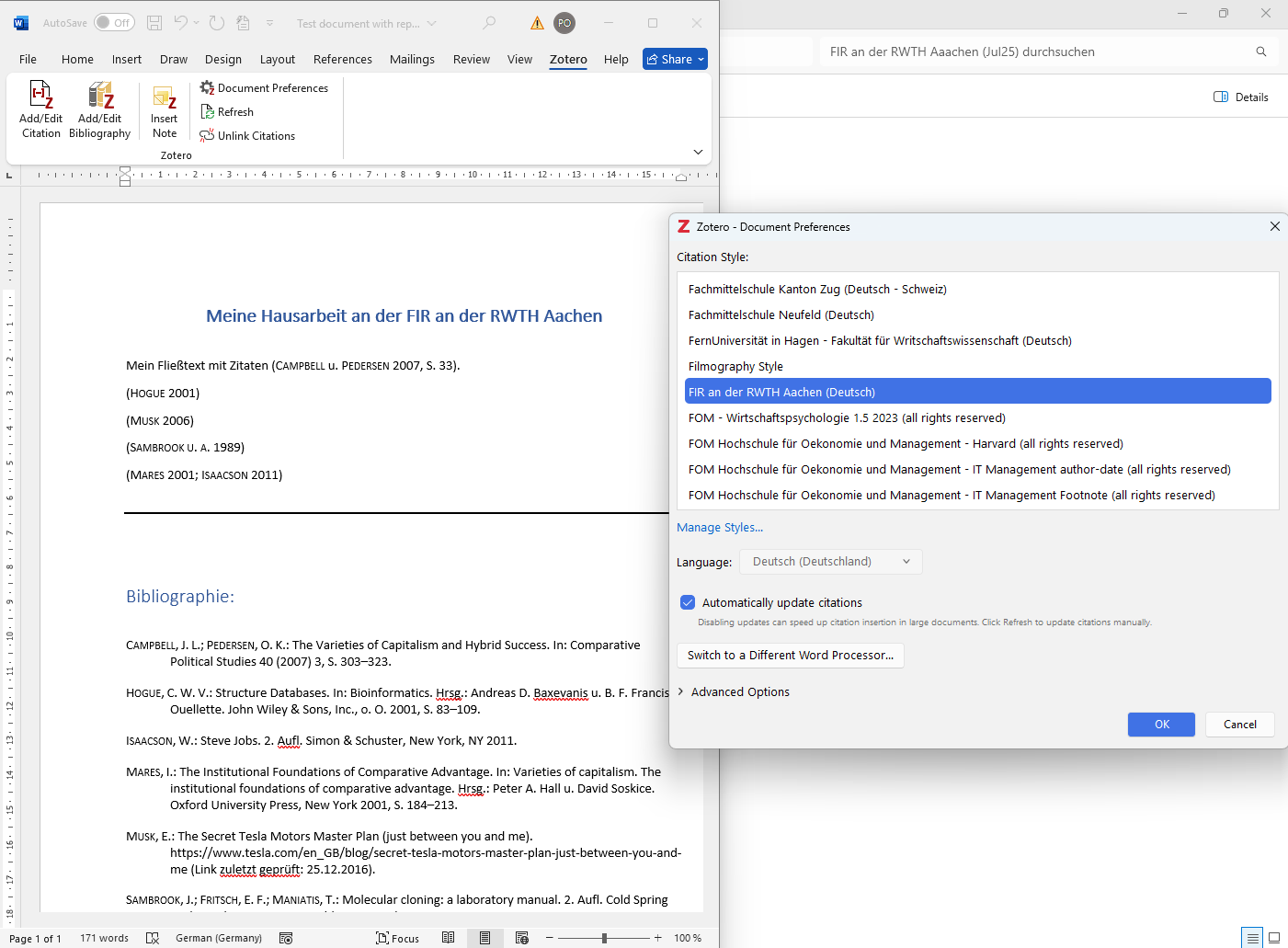Click the Save icon in the Word title bar

coord(154,23)
